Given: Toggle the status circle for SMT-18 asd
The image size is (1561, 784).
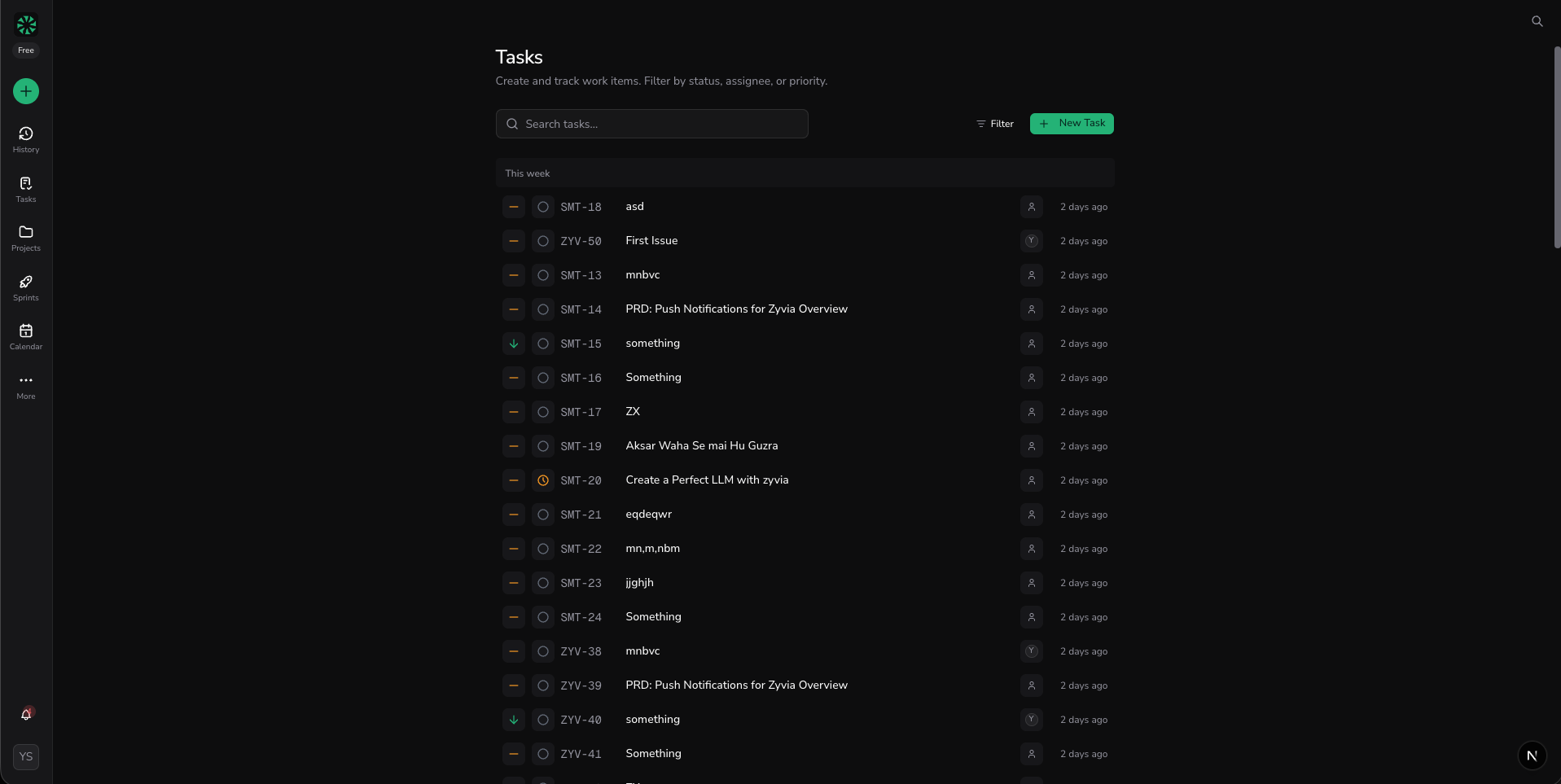Looking at the screenshot, I should point(543,207).
